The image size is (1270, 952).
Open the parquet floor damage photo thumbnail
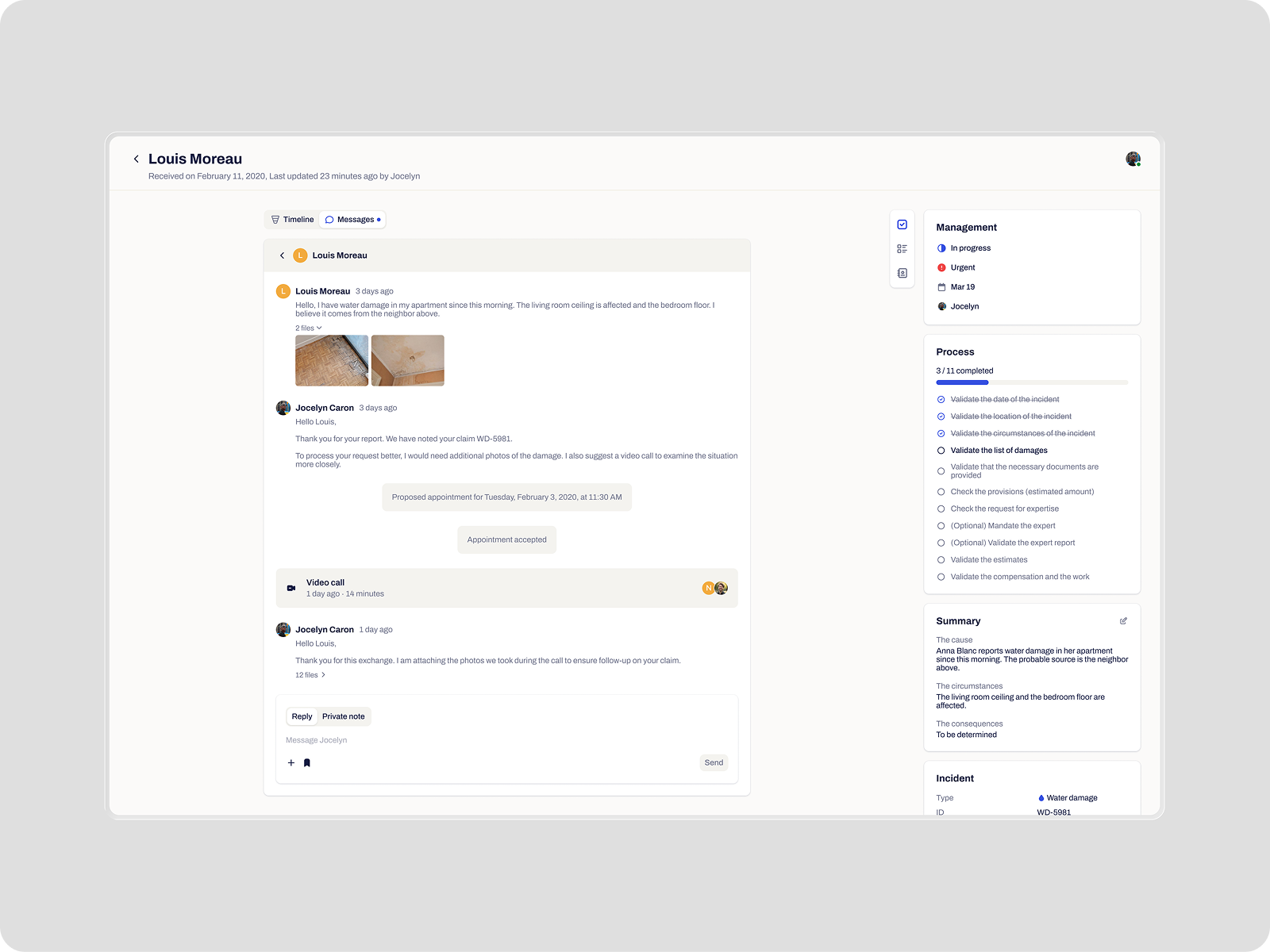pos(331,360)
